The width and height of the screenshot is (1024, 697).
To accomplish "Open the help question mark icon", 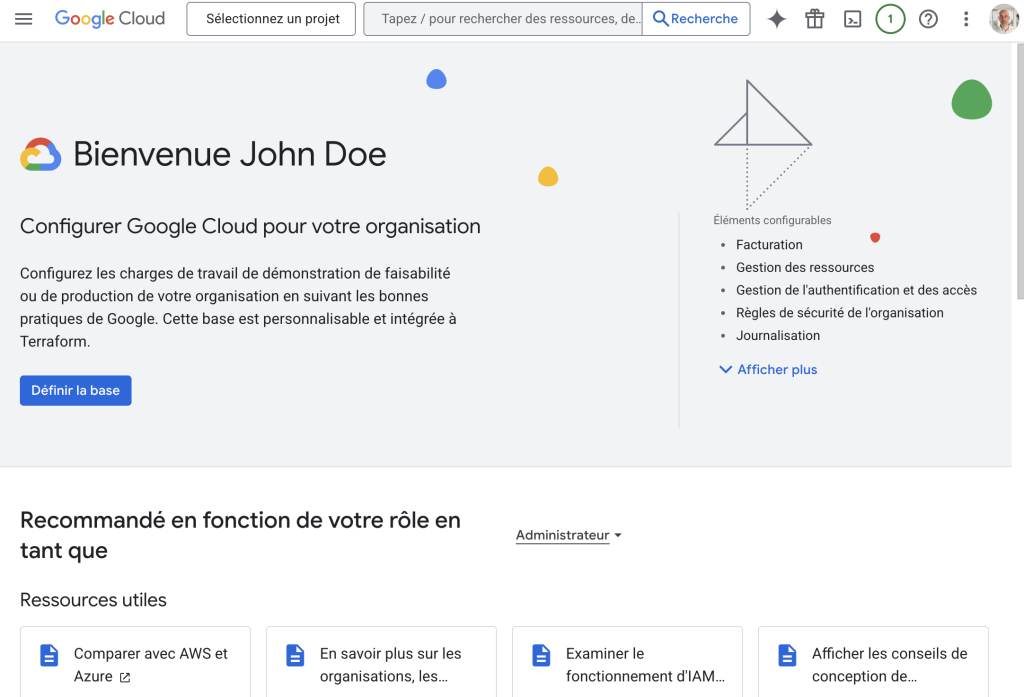I will point(928,19).
